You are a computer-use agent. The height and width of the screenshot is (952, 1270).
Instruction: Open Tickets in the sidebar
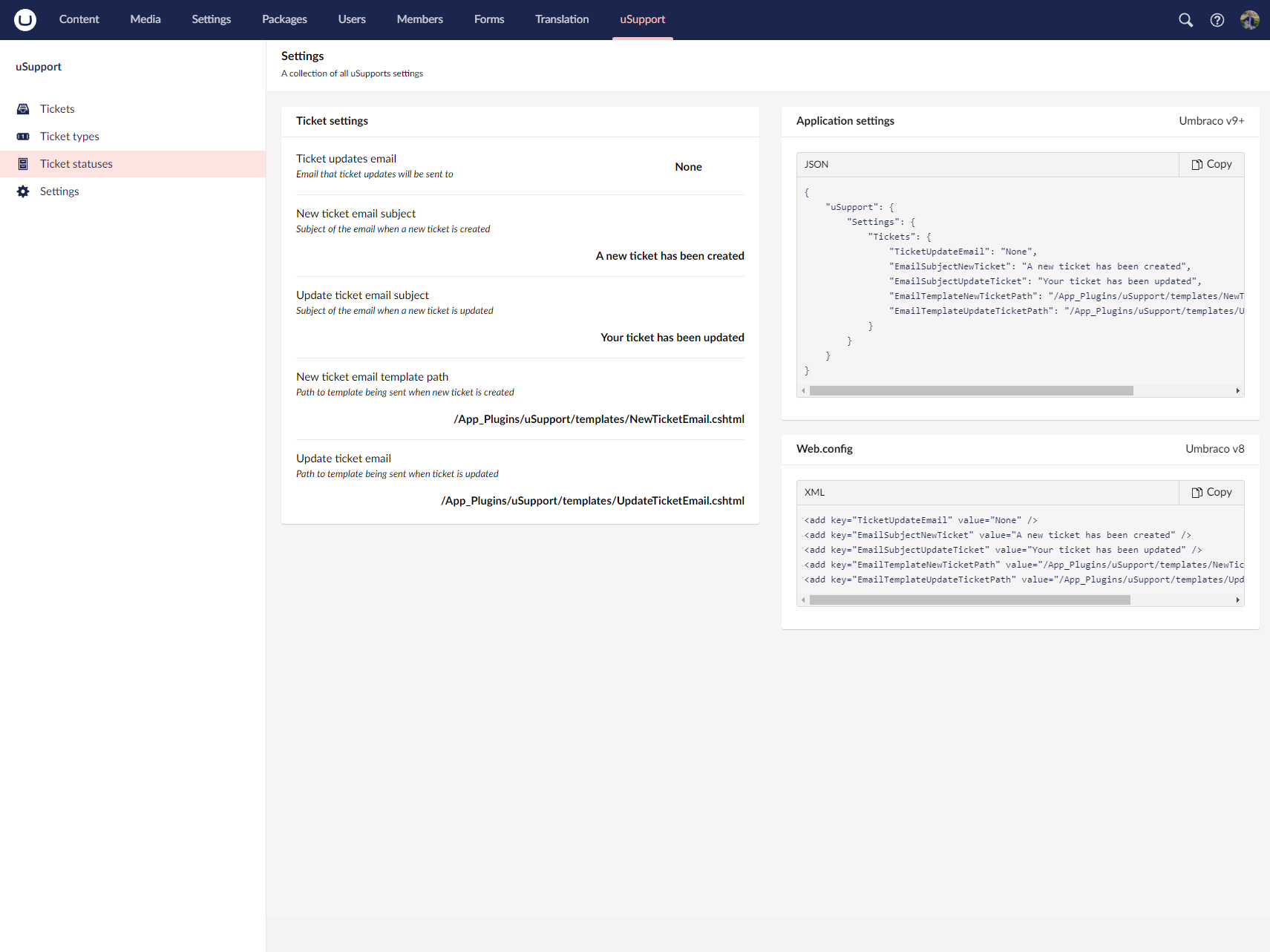[x=133, y=109]
